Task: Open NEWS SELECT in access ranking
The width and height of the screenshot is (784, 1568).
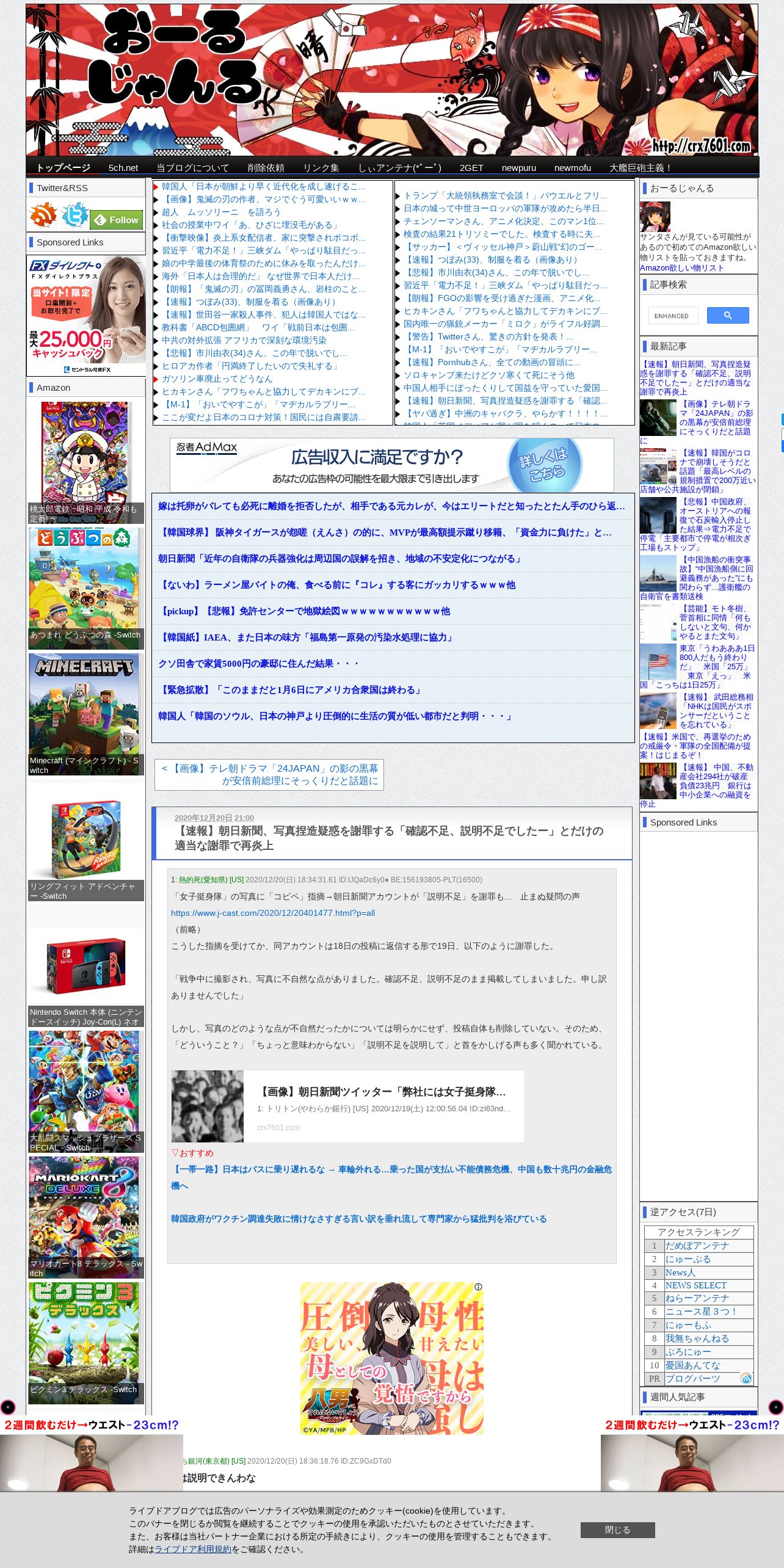Action: (696, 1285)
